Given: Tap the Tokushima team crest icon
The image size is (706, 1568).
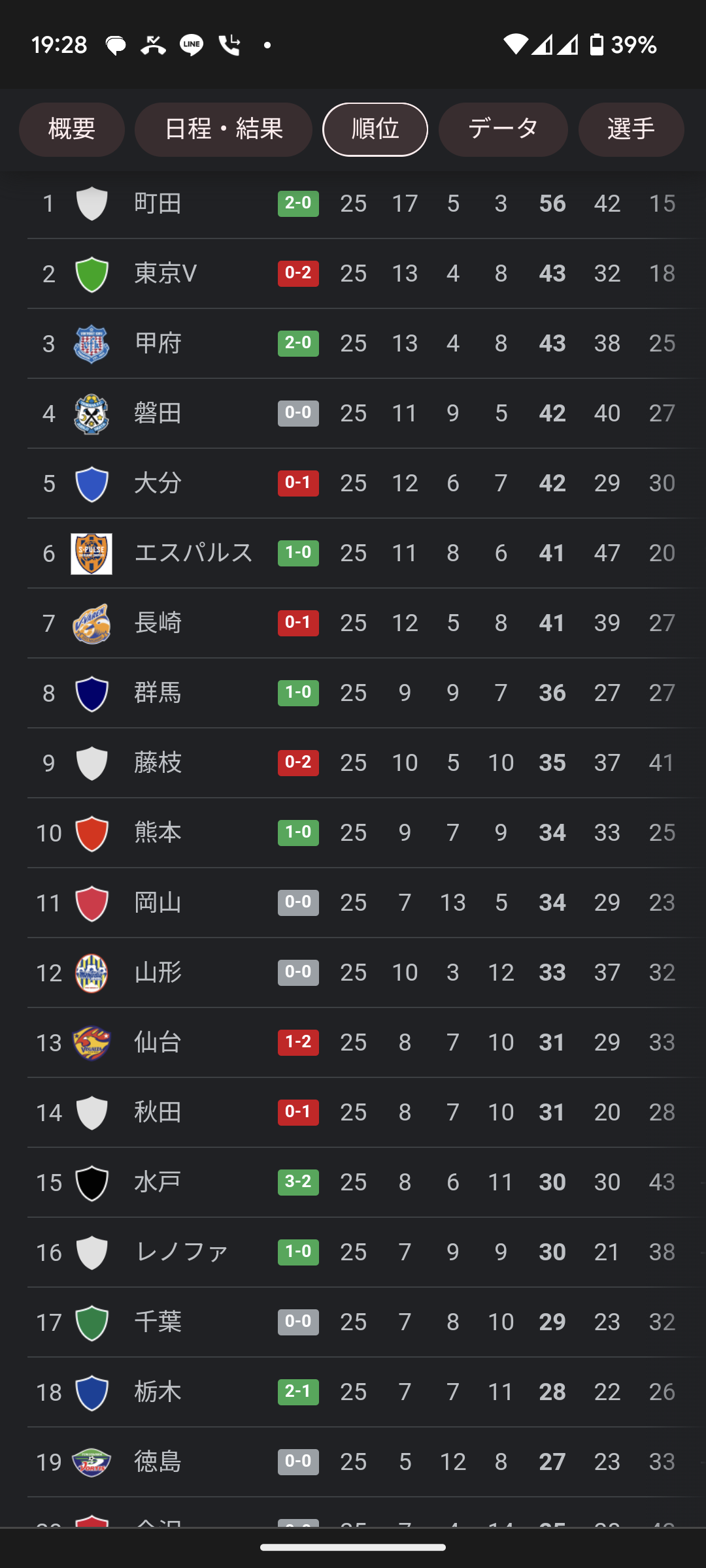Looking at the screenshot, I should coord(92,1462).
